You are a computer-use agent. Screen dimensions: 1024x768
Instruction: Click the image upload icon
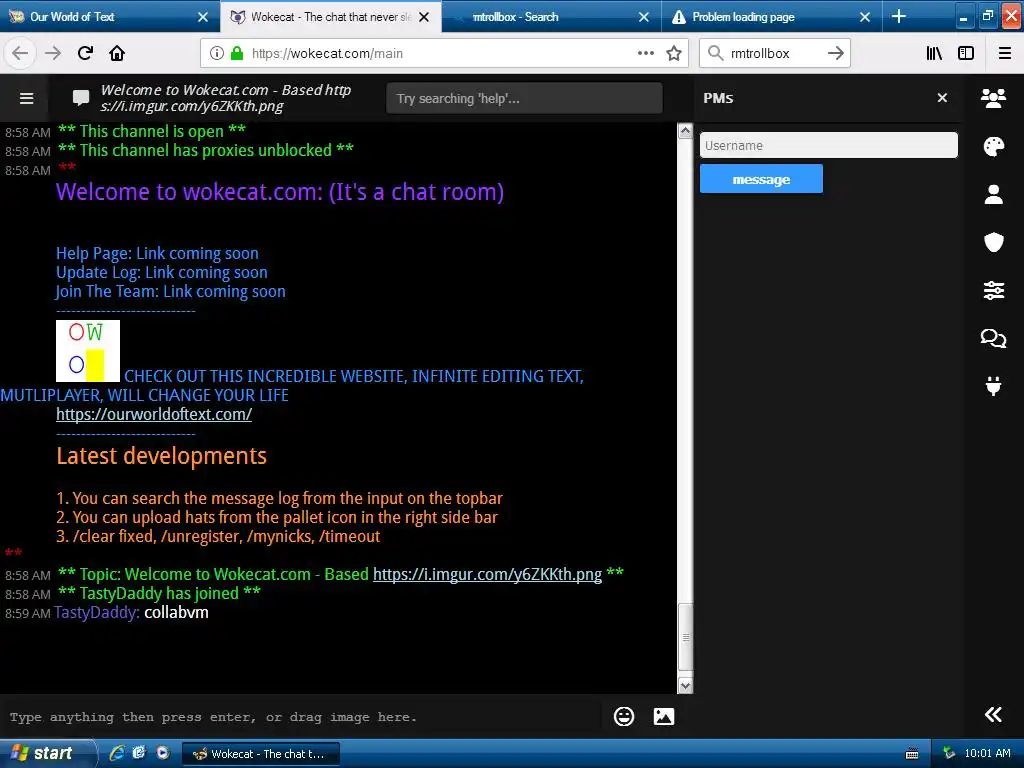click(664, 716)
